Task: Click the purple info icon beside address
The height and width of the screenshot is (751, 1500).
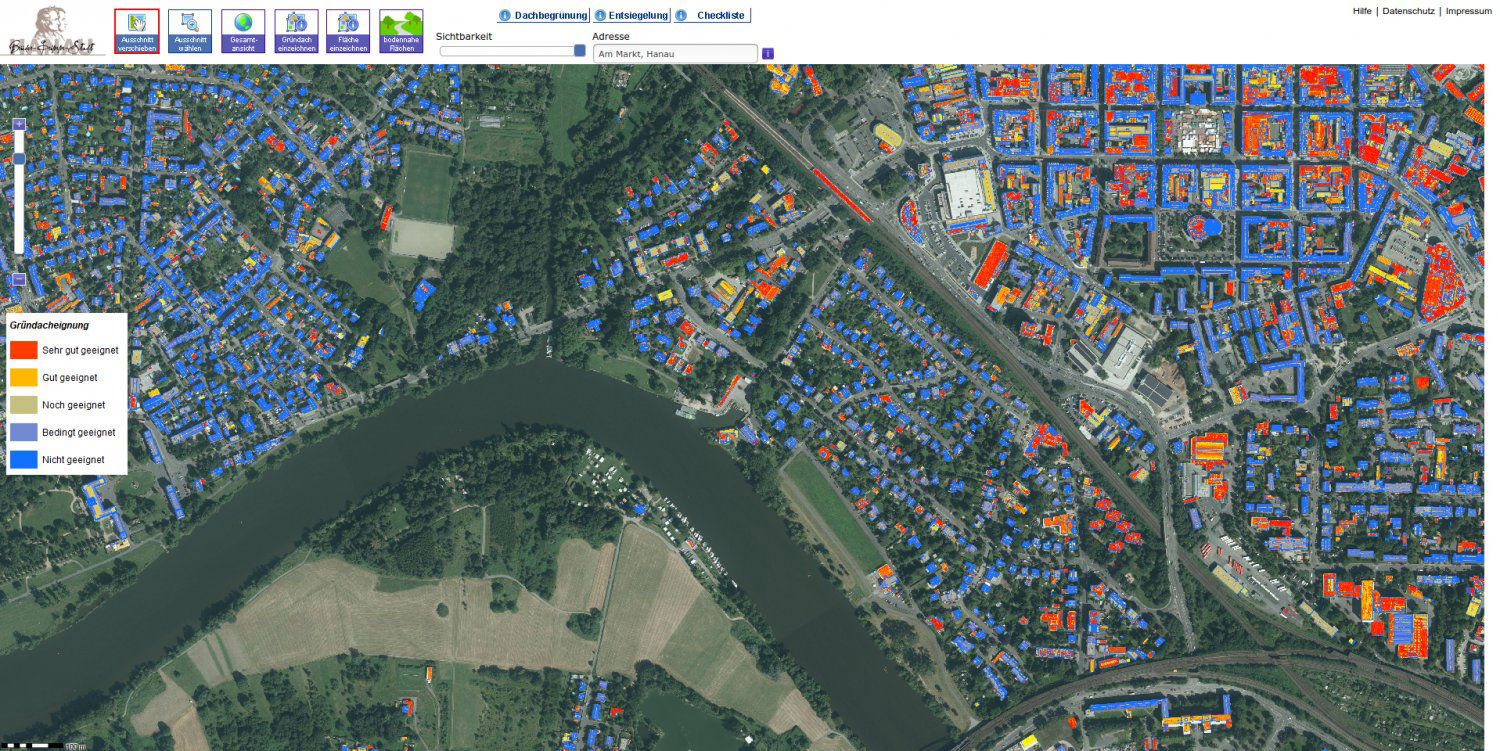Action: tap(768, 53)
